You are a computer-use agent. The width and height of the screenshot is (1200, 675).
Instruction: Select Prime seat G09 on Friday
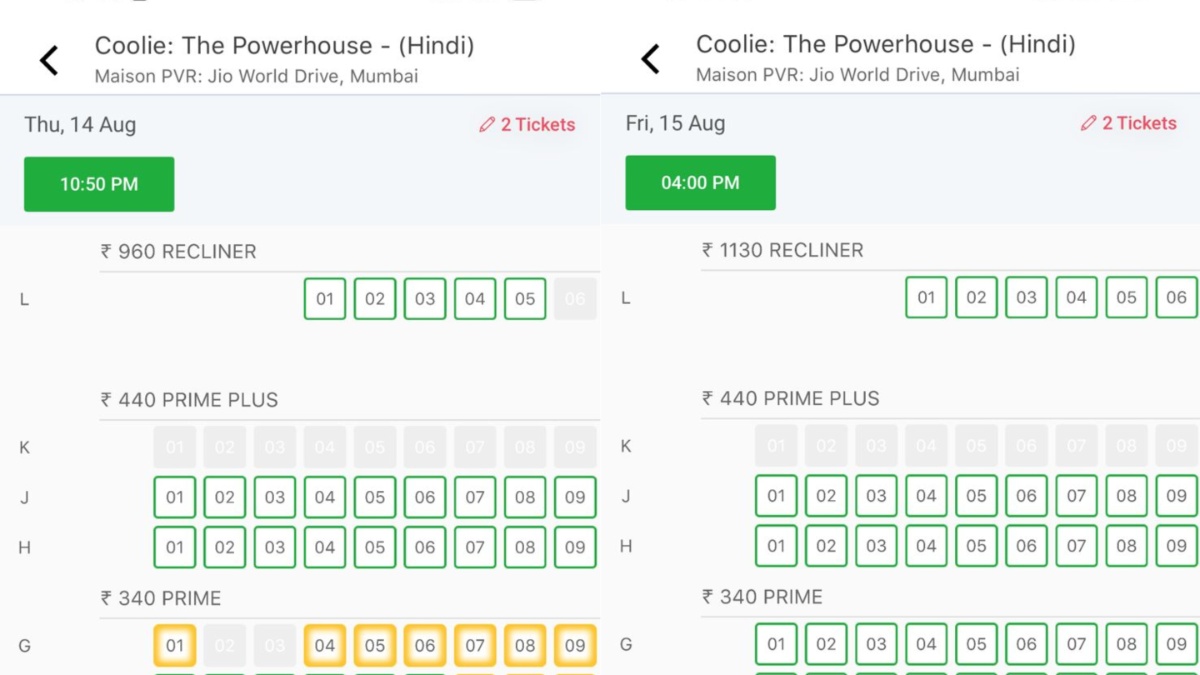[1177, 644]
